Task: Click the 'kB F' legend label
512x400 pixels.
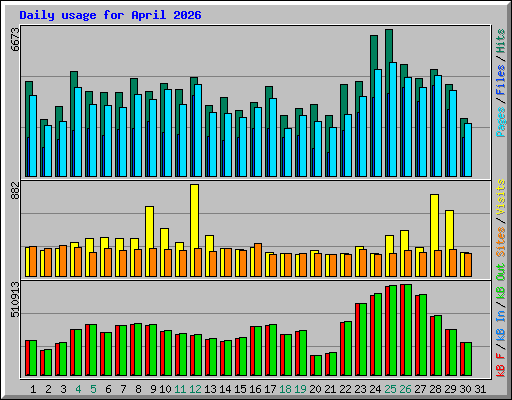Action: (x=501, y=365)
